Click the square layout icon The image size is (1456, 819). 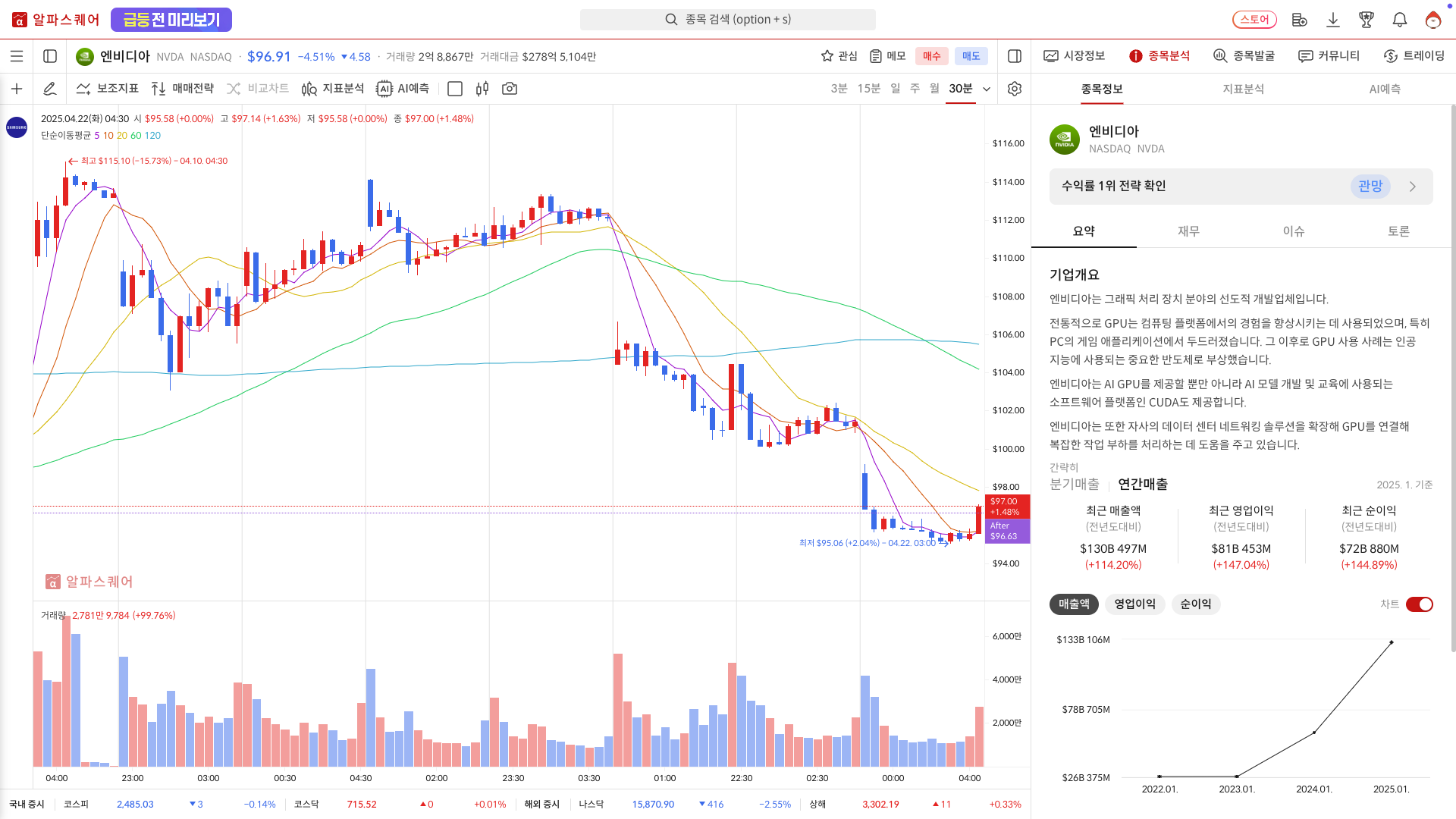455,89
